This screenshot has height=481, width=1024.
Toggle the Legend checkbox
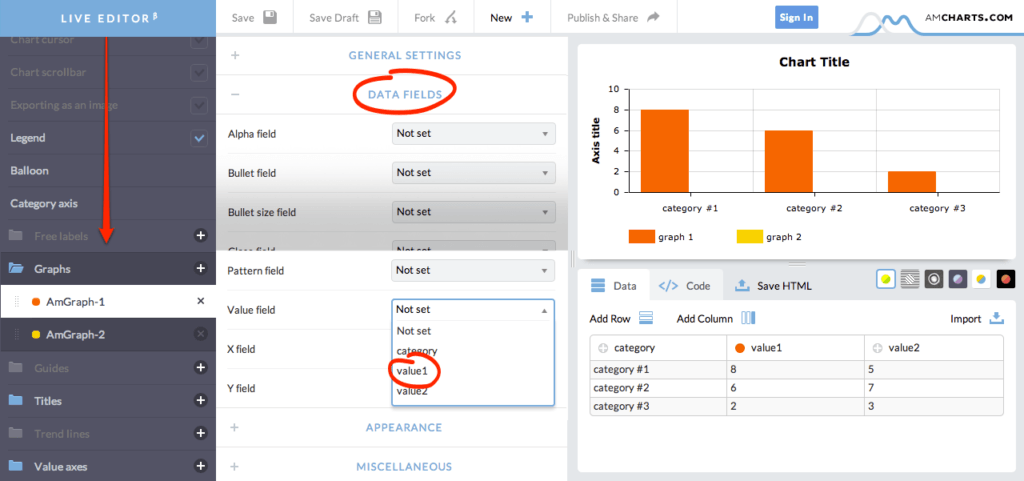pos(199,138)
